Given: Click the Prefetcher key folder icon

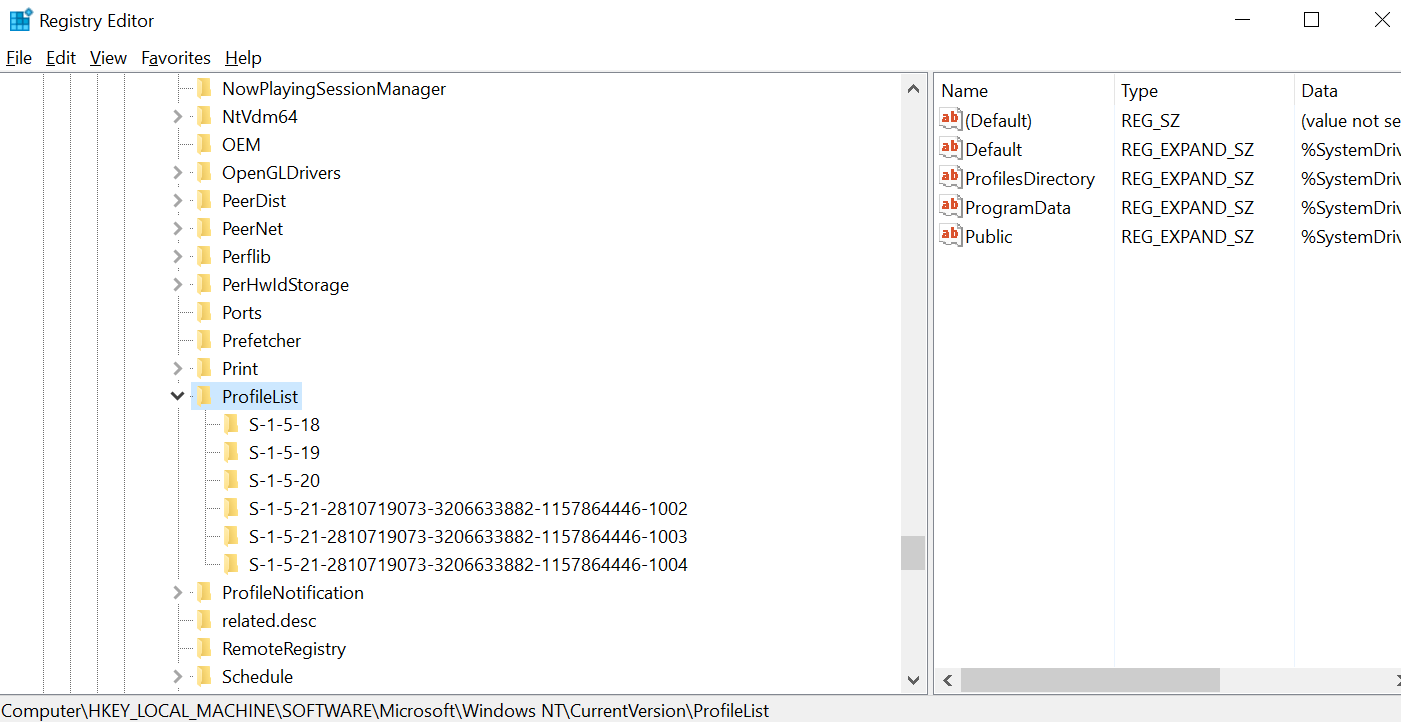Looking at the screenshot, I should pyautogui.click(x=204, y=340).
